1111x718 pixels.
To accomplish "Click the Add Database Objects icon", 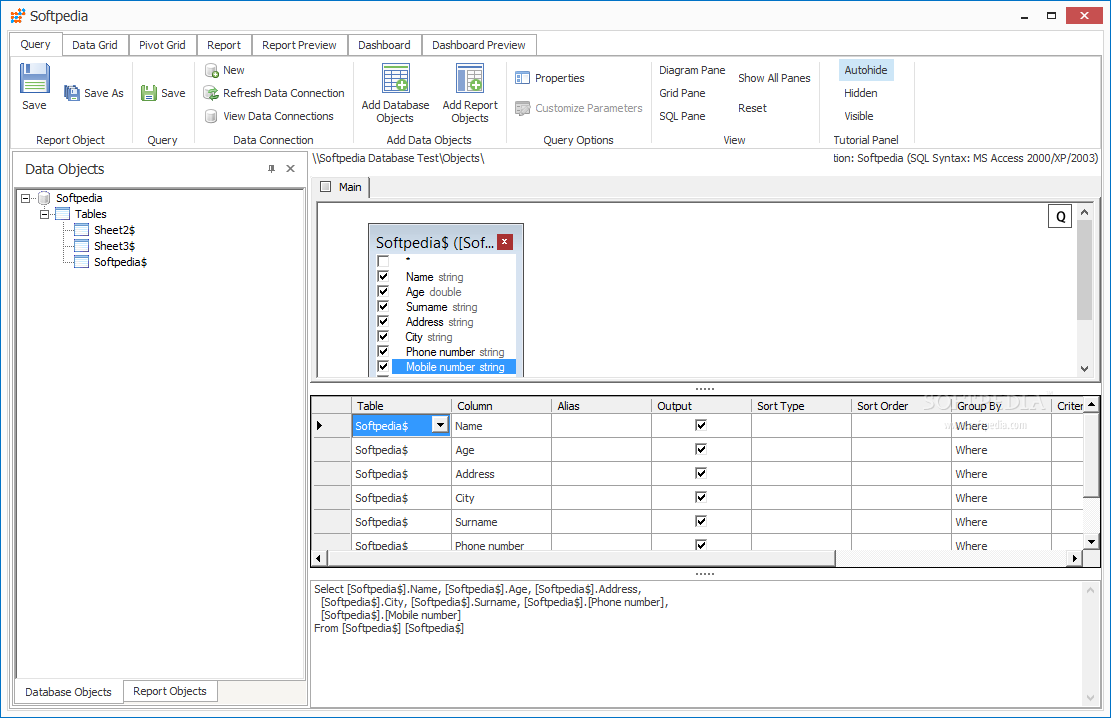I will [395, 78].
